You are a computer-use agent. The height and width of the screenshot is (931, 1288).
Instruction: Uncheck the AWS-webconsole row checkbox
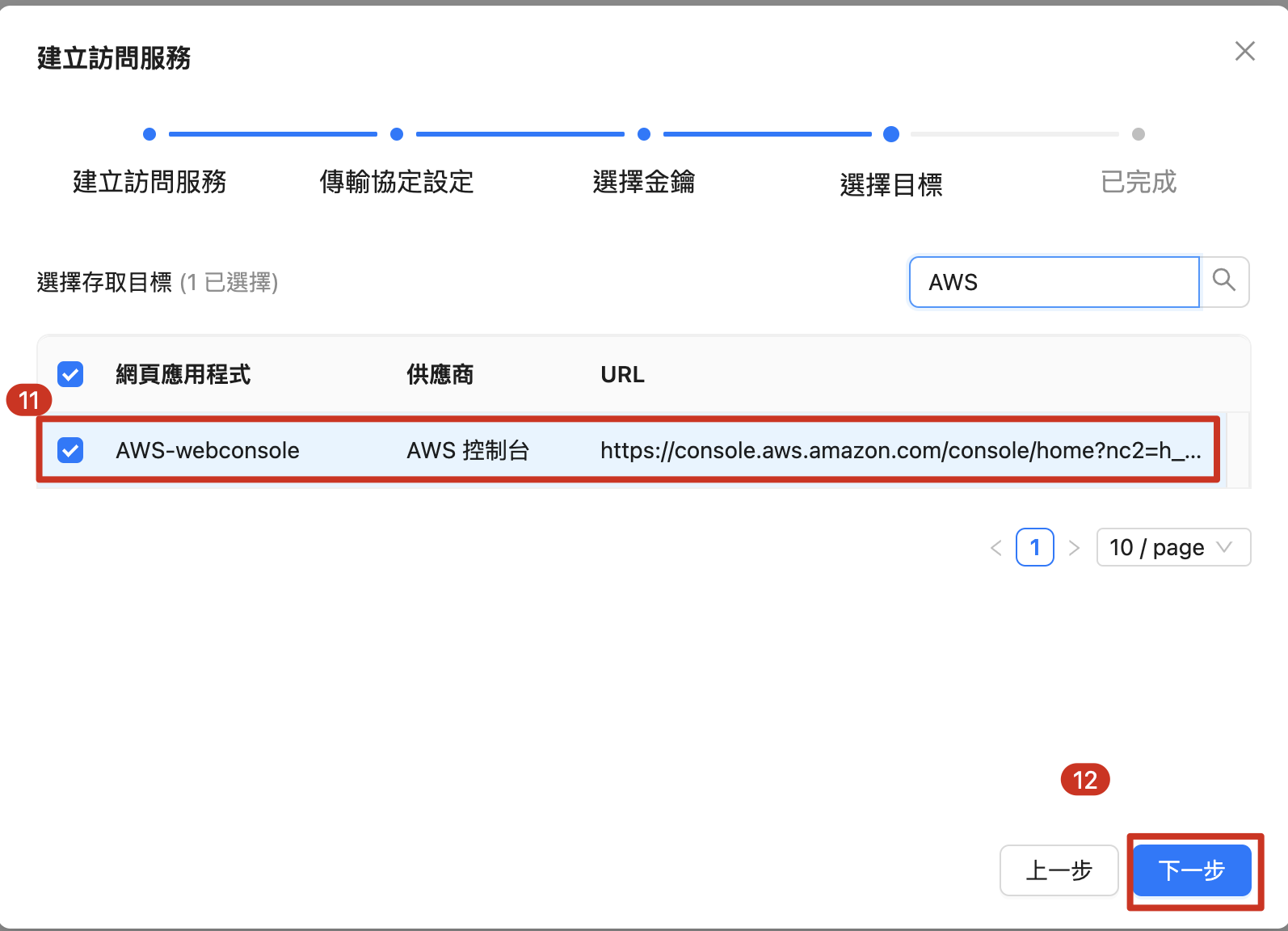pyautogui.click(x=70, y=450)
